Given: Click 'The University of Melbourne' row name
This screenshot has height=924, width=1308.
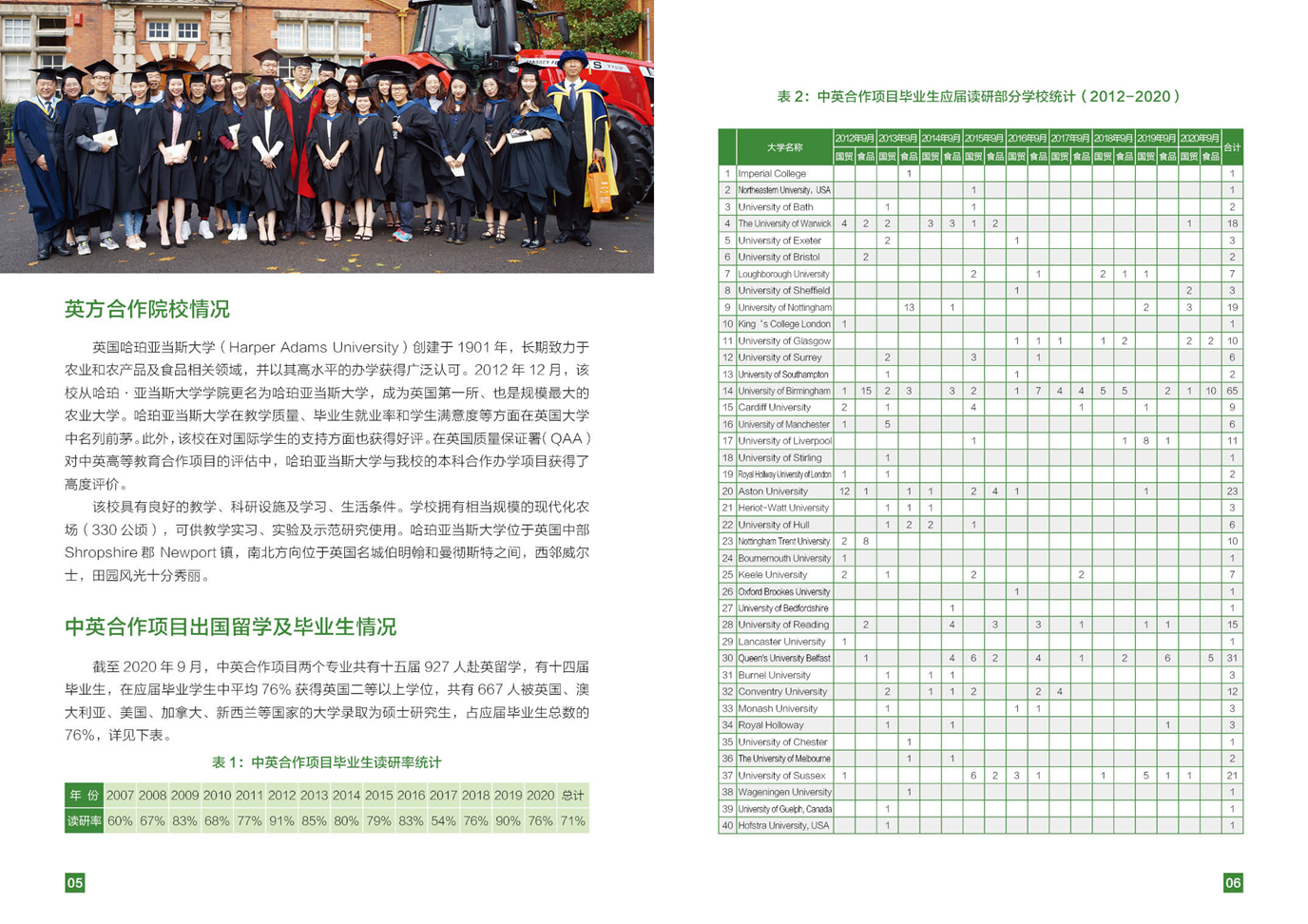Looking at the screenshot, I should point(784,759).
